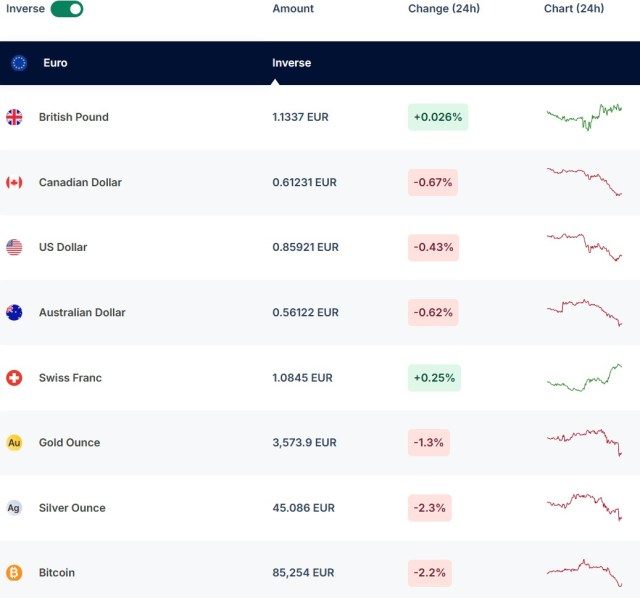640x598 pixels.
Task: Toggle the Inverse switch off
Action: click(x=67, y=9)
